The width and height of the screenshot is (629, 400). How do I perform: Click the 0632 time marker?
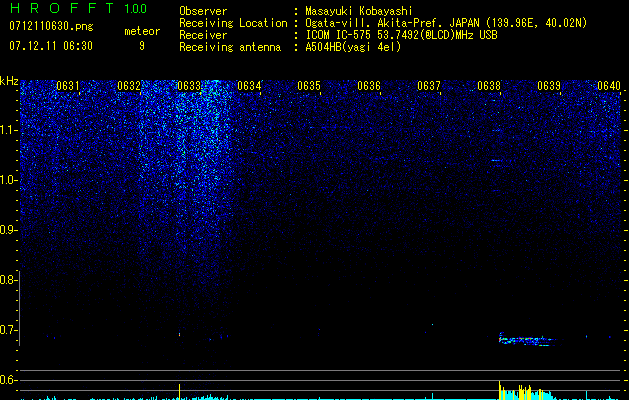[x=129, y=86]
